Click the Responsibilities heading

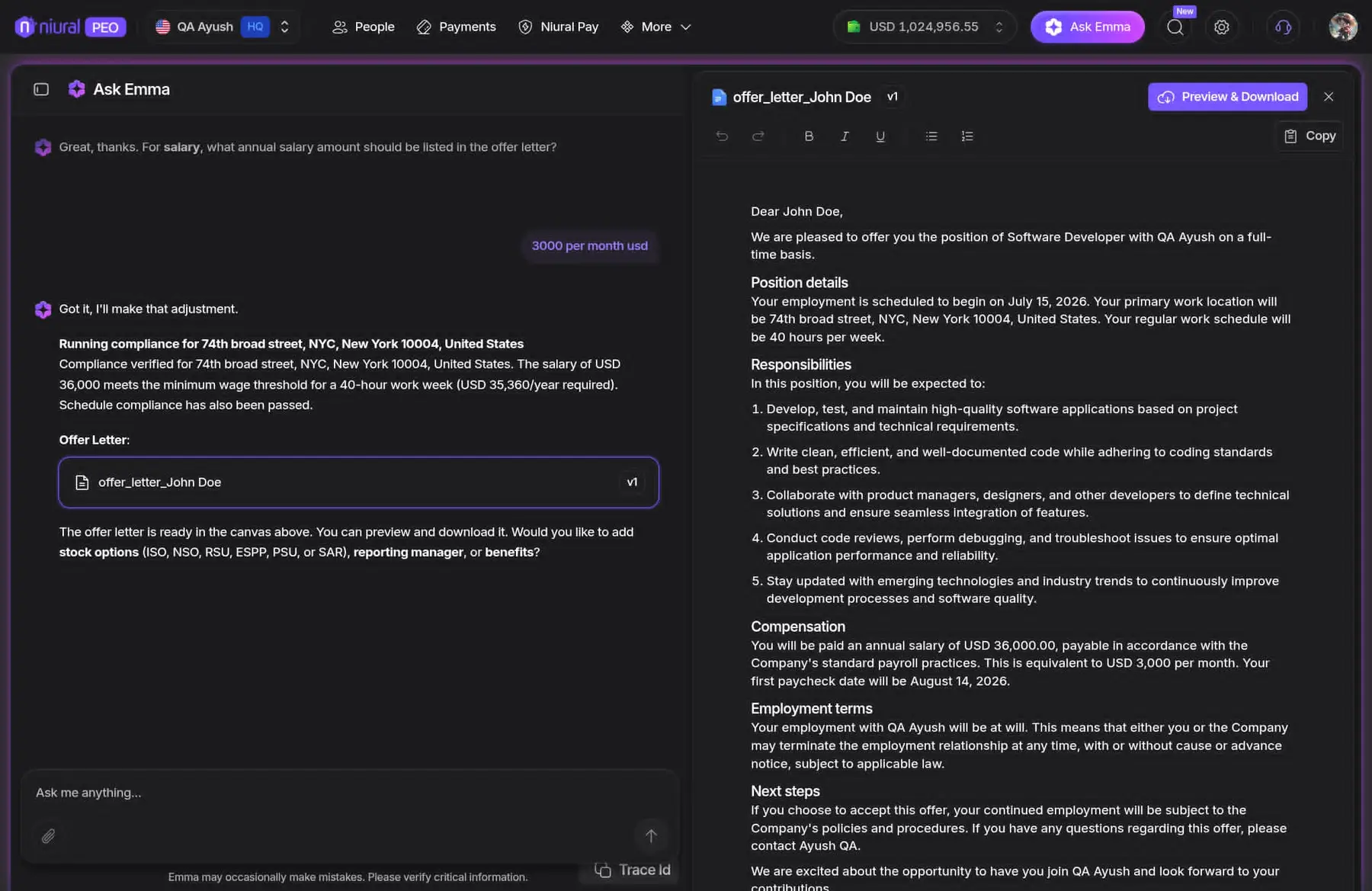pos(800,364)
